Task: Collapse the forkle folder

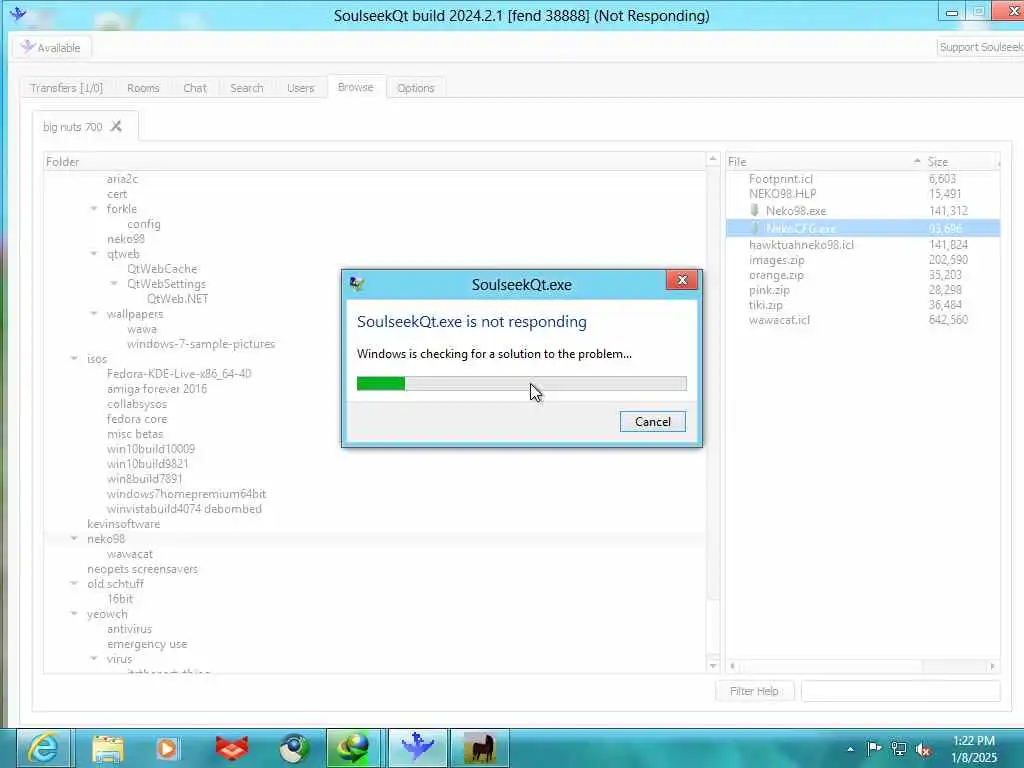Action: tap(94, 209)
